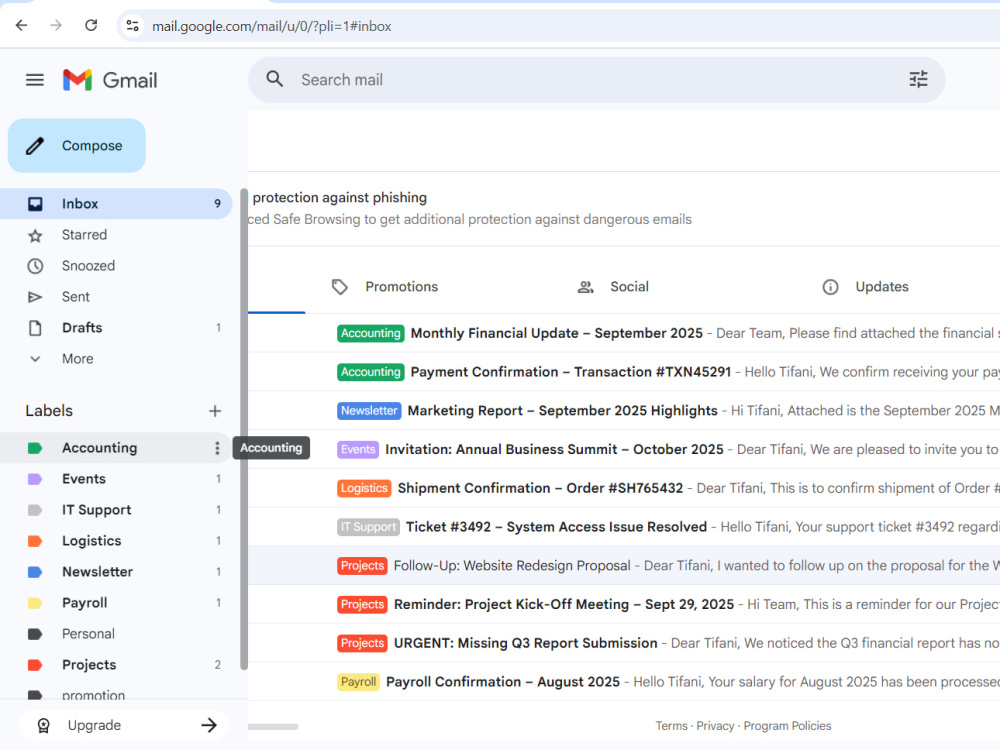
Task: Go forward in browser history
Action: 56,26
